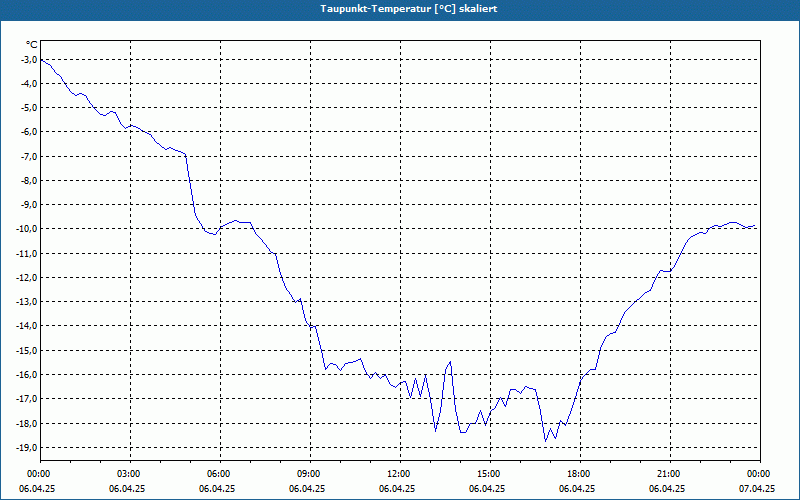Click the -16,0 y-axis label
The height and width of the screenshot is (500, 800).
(27, 374)
